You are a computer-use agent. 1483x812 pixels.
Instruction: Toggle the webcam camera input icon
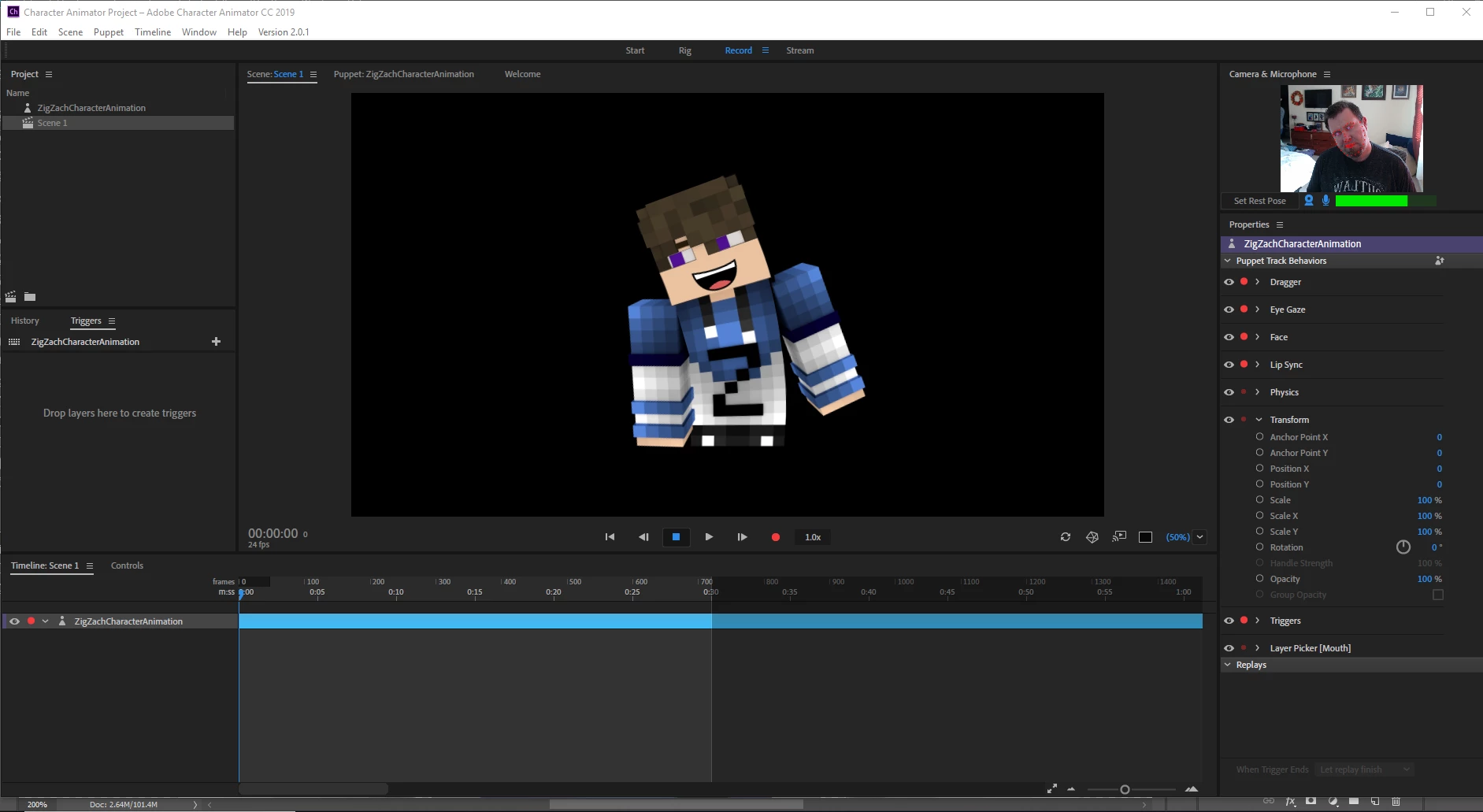[1309, 201]
